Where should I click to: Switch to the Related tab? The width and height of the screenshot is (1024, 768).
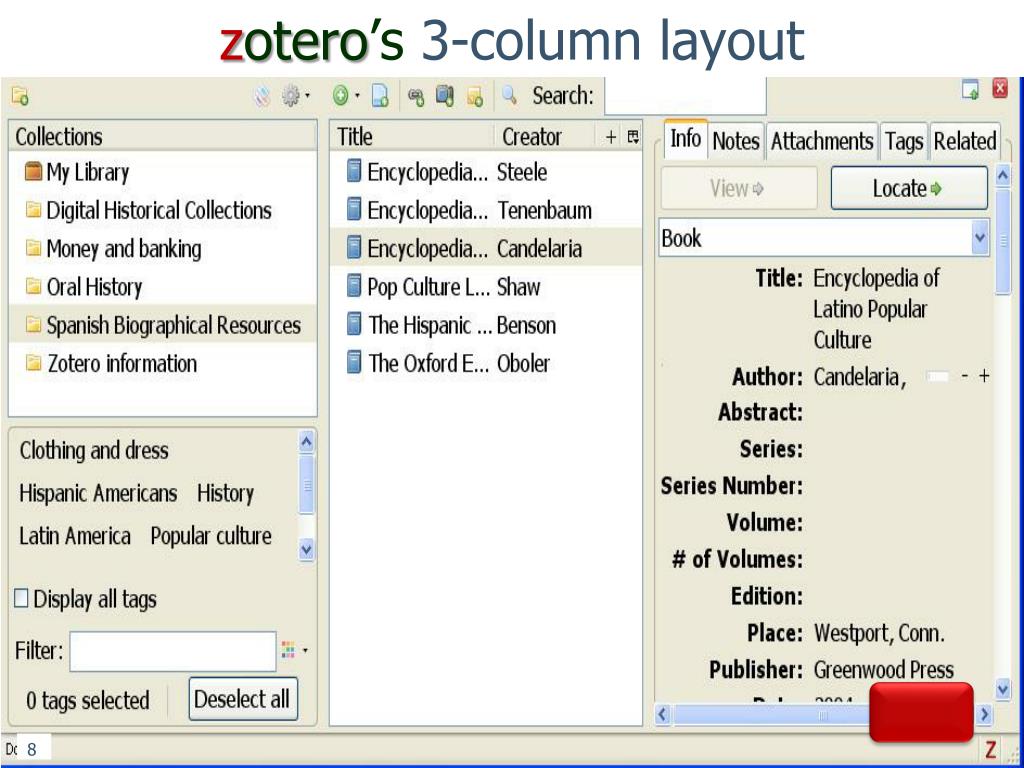pos(965,140)
